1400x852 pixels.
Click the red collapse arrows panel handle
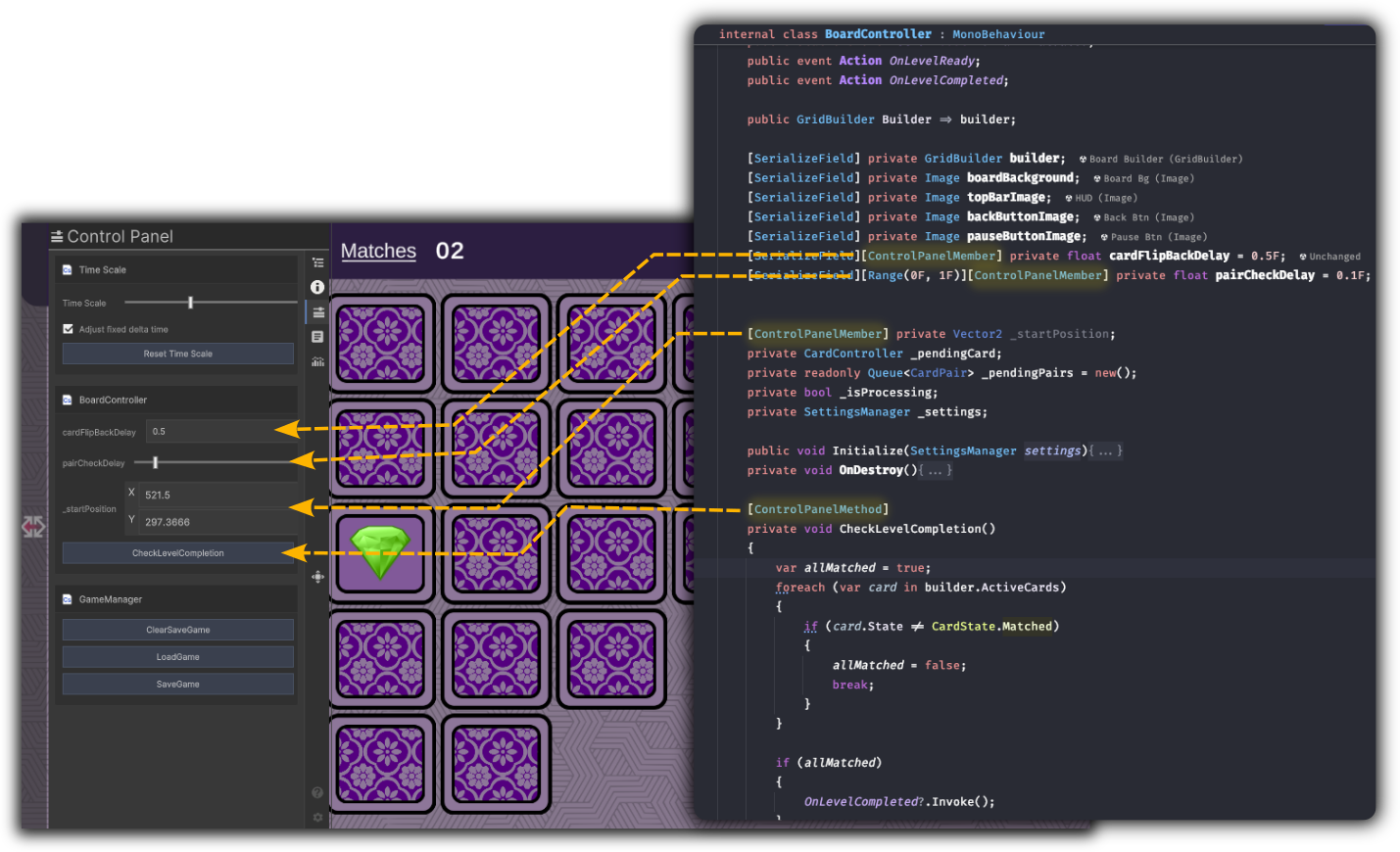pos(34,527)
